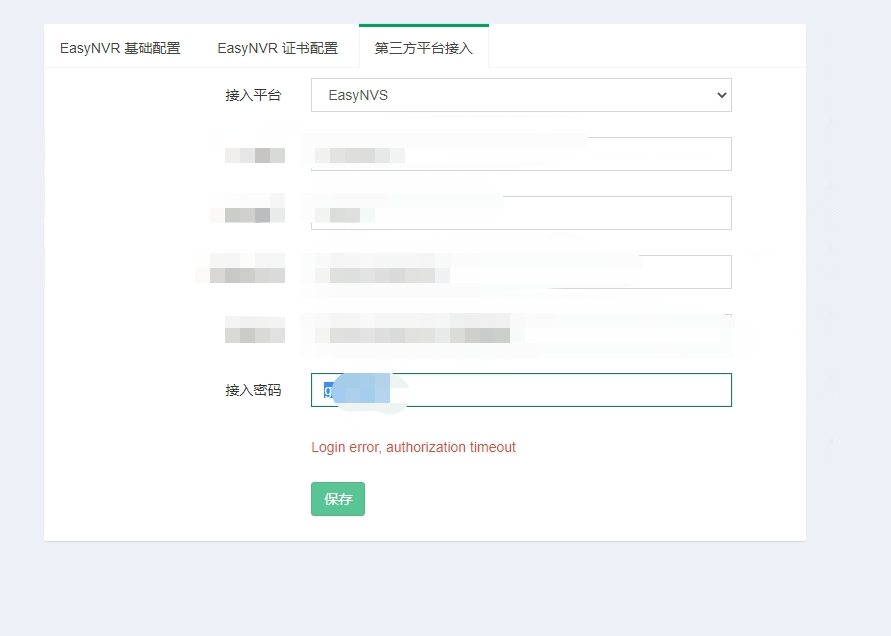Click the 接入密码 input field
Screen dimensions: 891x636
click(521, 390)
